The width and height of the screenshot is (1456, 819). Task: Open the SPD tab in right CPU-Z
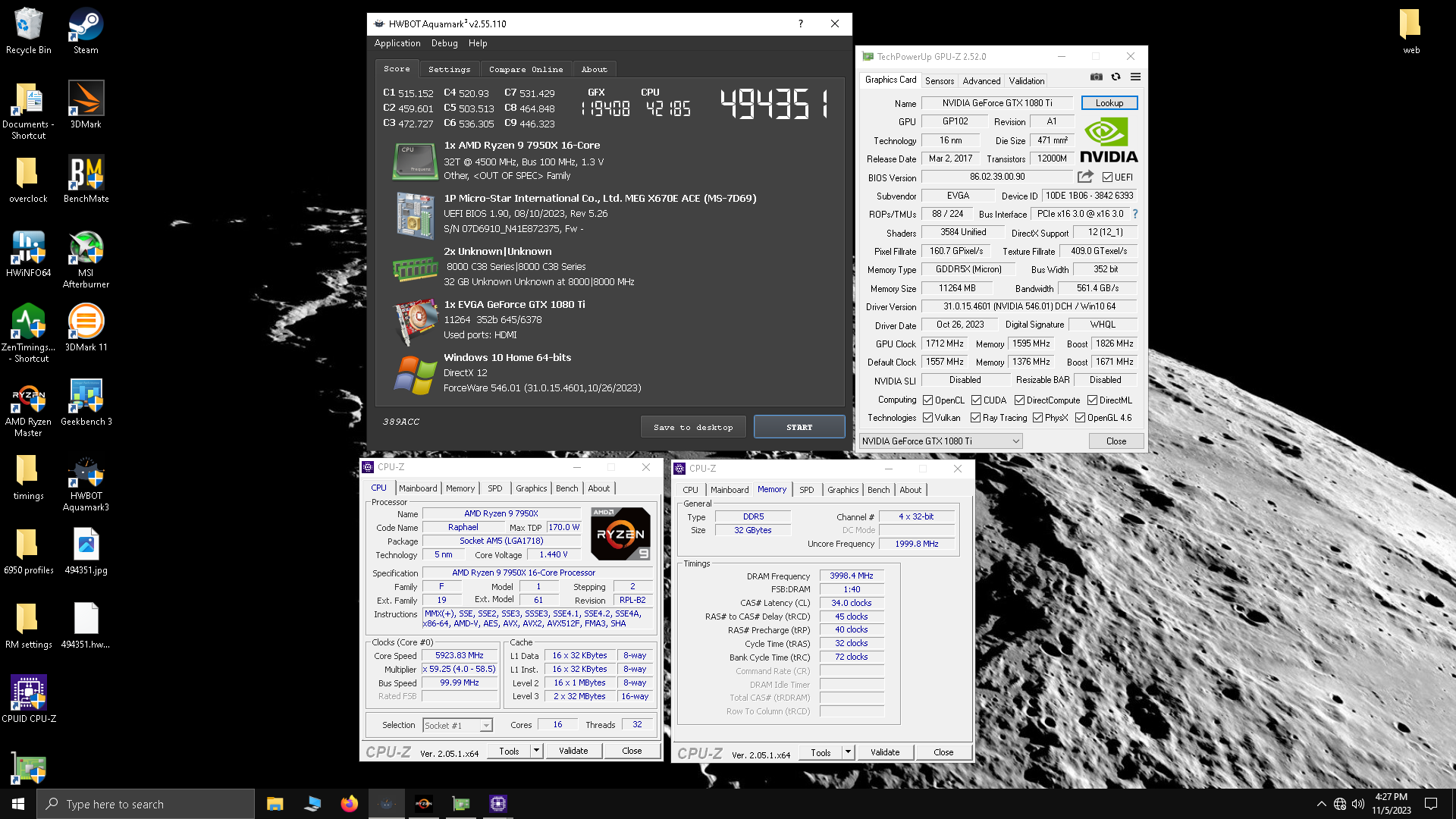(806, 490)
